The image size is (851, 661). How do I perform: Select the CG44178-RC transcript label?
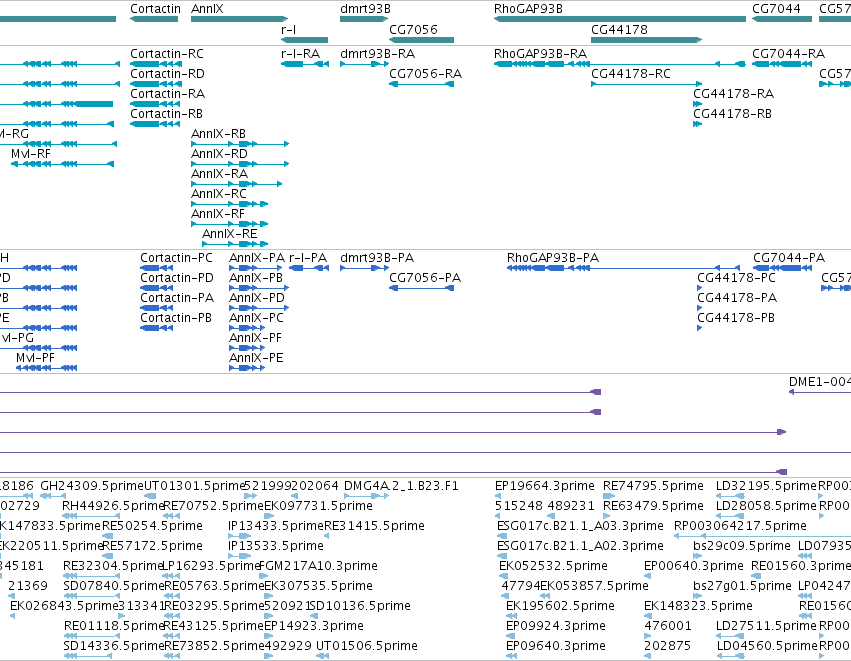coord(631,73)
